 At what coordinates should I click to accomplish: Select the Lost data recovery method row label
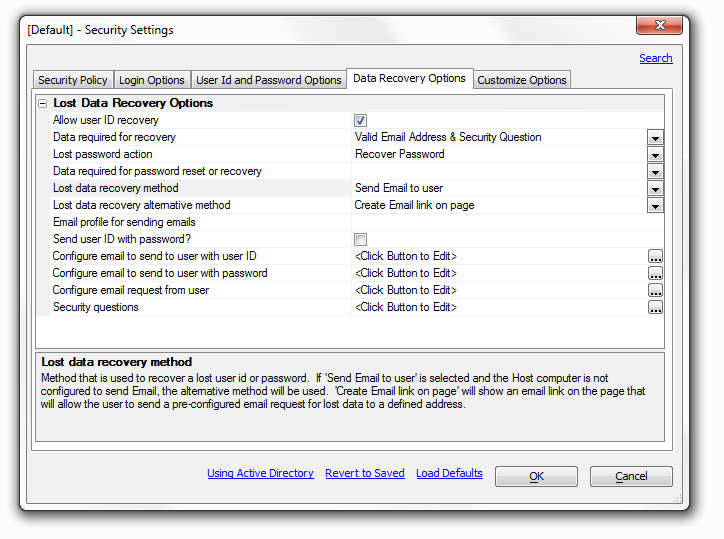click(115, 188)
